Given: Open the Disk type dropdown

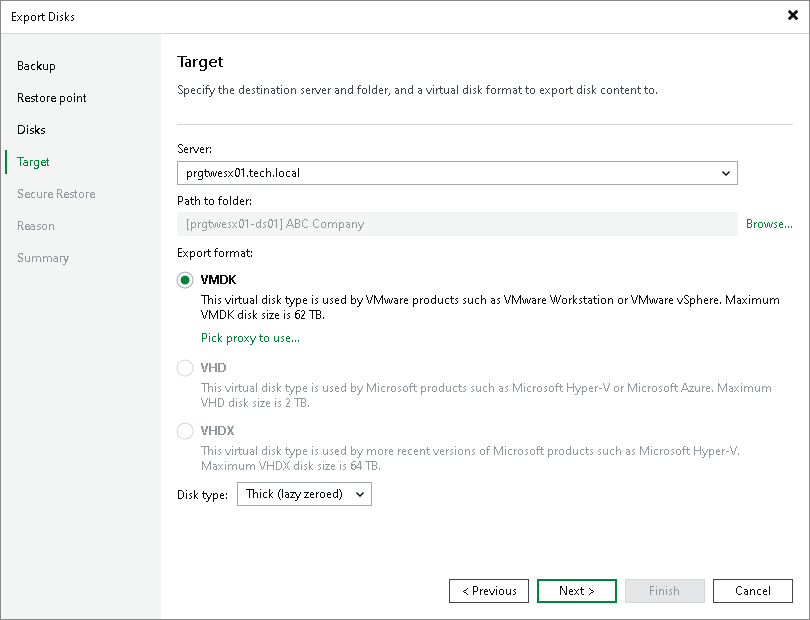Looking at the screenshot, I should click(x=303, y=494).
